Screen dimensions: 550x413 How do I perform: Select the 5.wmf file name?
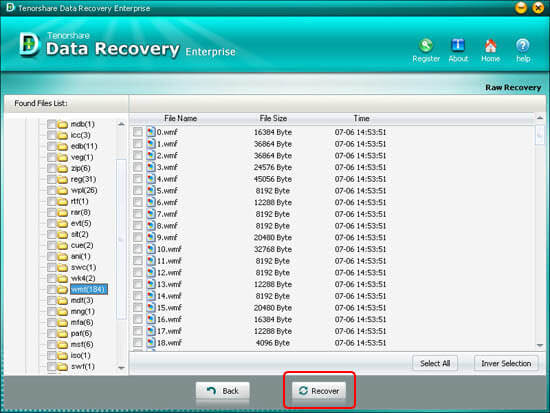(x=167, y=190)
